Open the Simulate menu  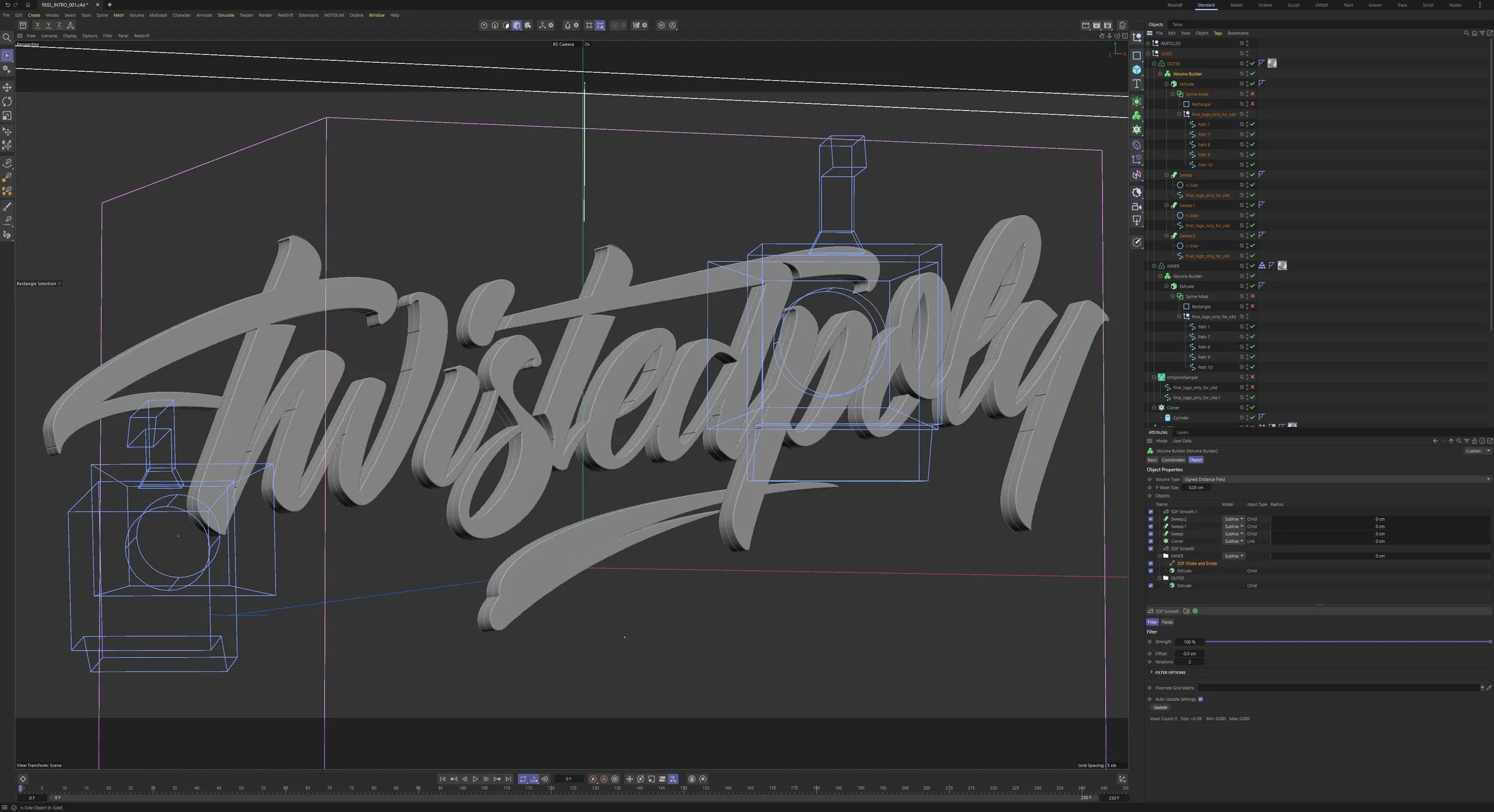[226, 15]
